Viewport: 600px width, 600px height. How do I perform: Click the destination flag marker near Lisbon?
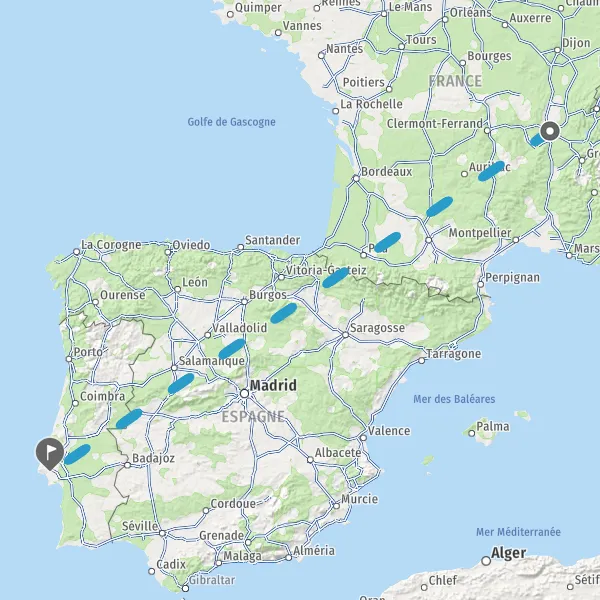click(x=50, y=453)
